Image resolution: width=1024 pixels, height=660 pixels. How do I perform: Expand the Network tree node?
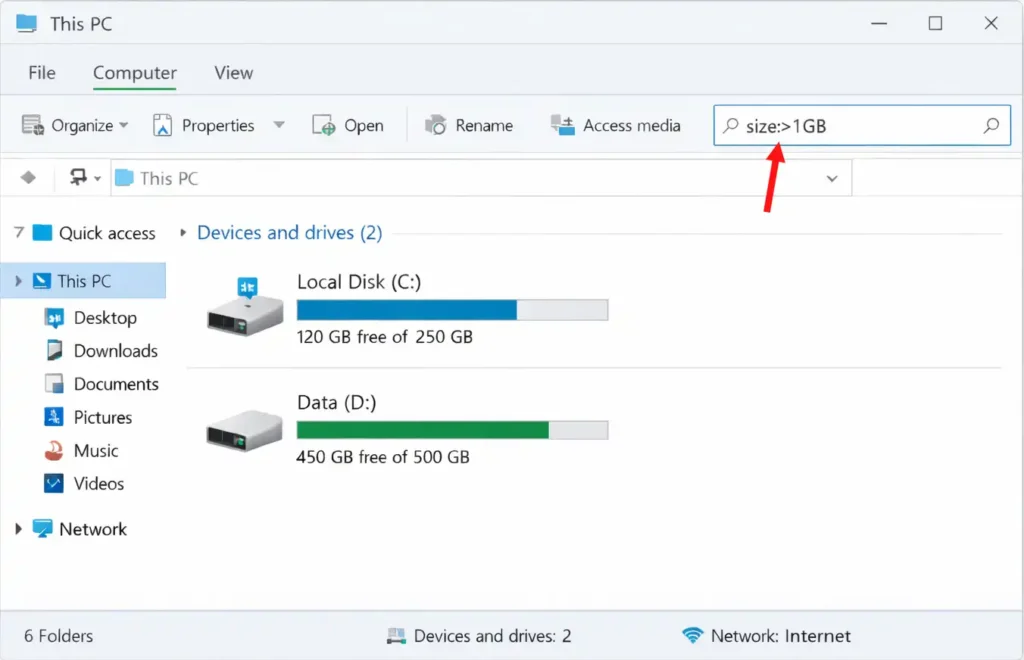[18, 529]
